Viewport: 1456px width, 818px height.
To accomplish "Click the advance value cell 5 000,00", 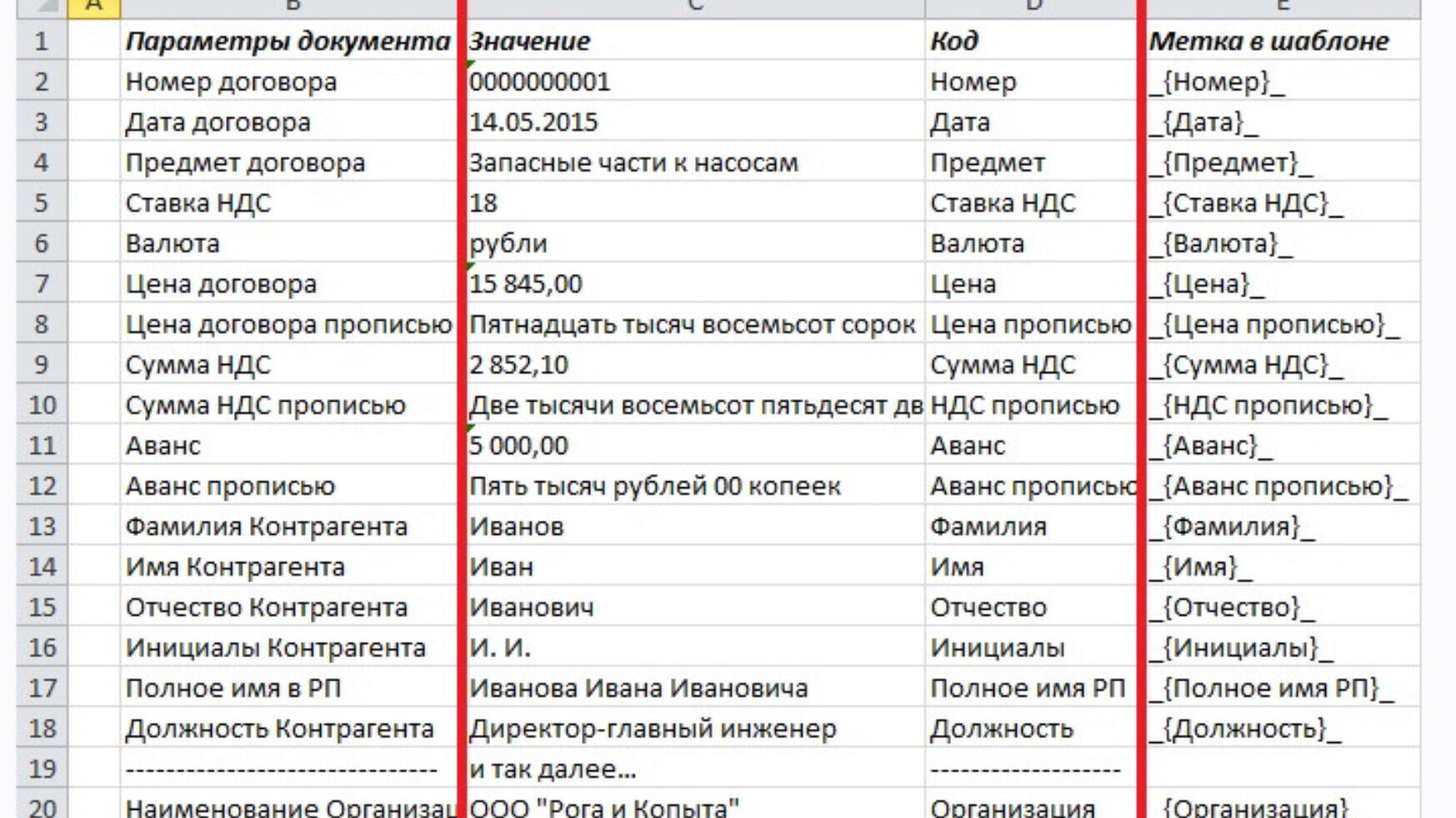I will point(692,446).
